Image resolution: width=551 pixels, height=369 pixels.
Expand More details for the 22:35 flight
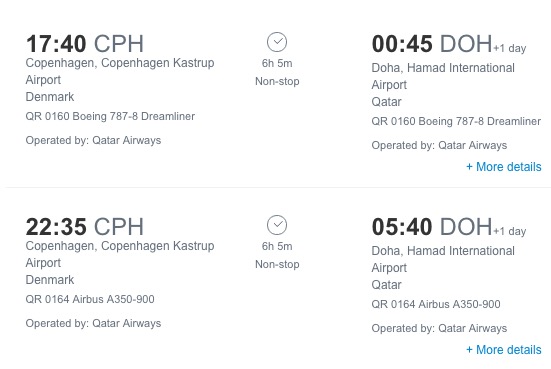click(x=504, y=350)
